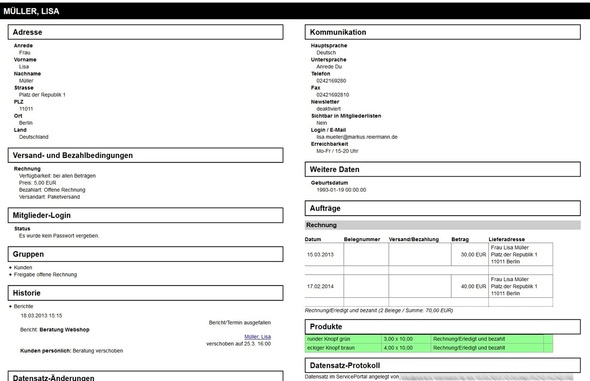The image size is (590, 381).
Task: Select the Mitglieder-Login section header
Action: point(145,215)
